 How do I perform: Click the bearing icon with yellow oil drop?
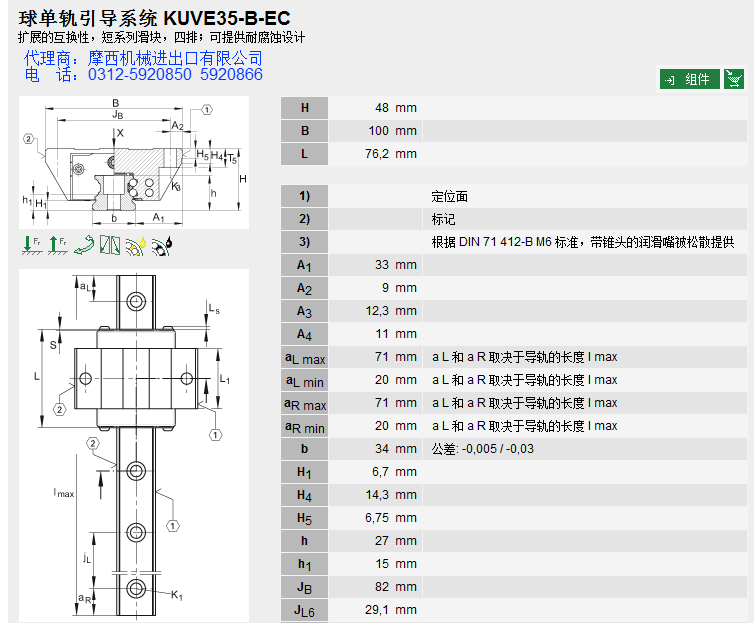137,243
